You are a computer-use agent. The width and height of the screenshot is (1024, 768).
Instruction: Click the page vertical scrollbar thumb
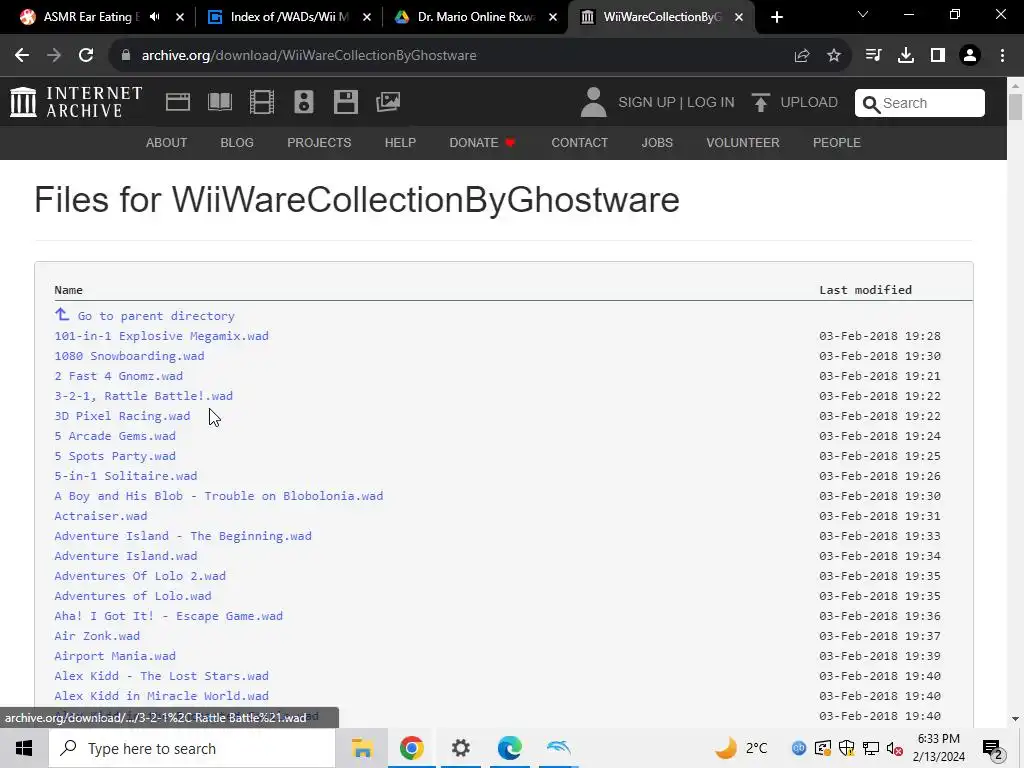pos(1015,107)
